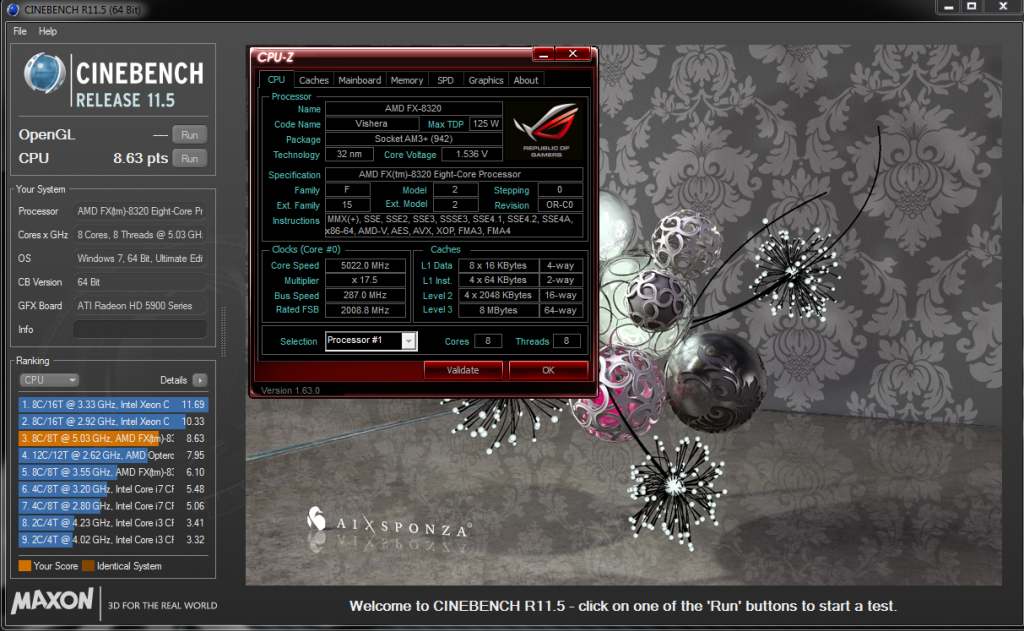
Task: Select ranking row 8 Intel Core i3 3.41
Action: pyautogui.click(x=113, y=523)
